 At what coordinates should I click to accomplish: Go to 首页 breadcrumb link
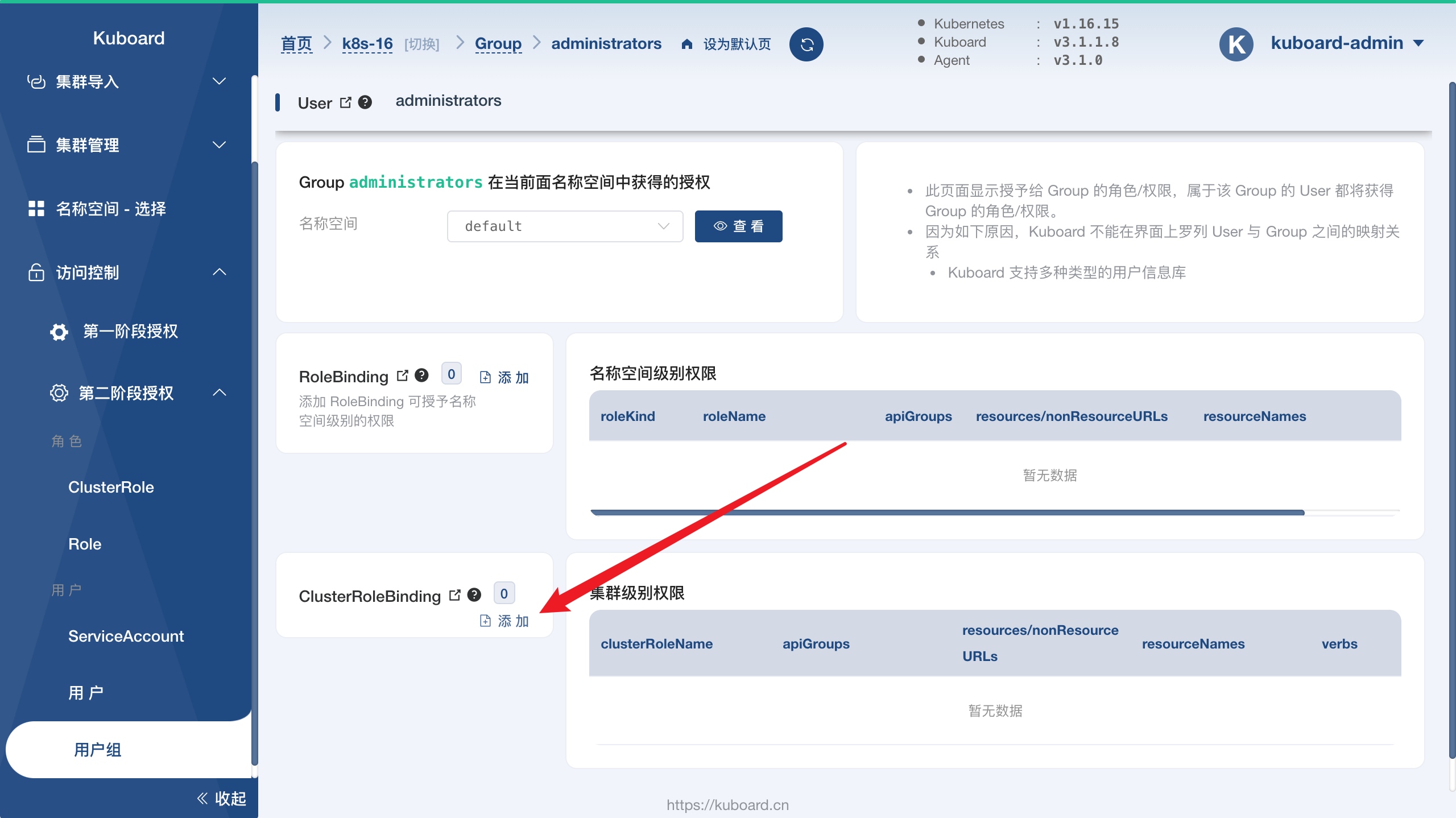click(x=296, y=44)
